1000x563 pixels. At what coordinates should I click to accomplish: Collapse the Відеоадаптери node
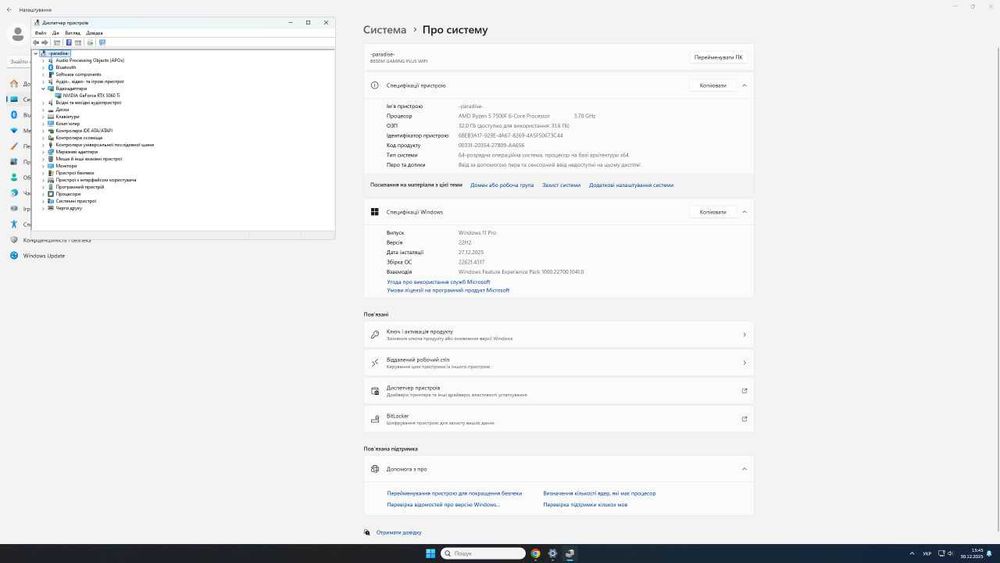click(x=43, y=89)
